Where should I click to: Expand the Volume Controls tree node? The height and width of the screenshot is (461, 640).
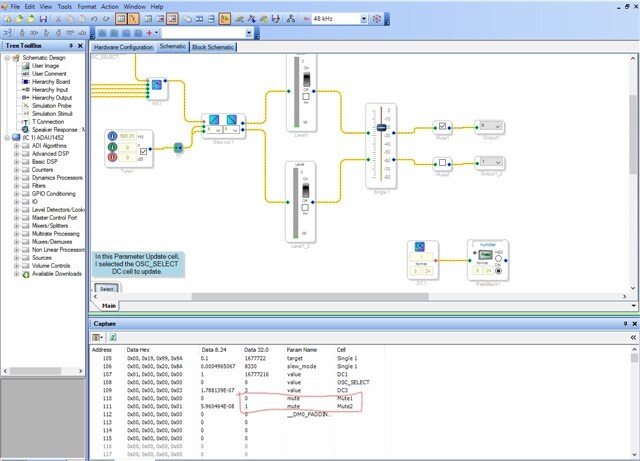(x=17, y=266)
